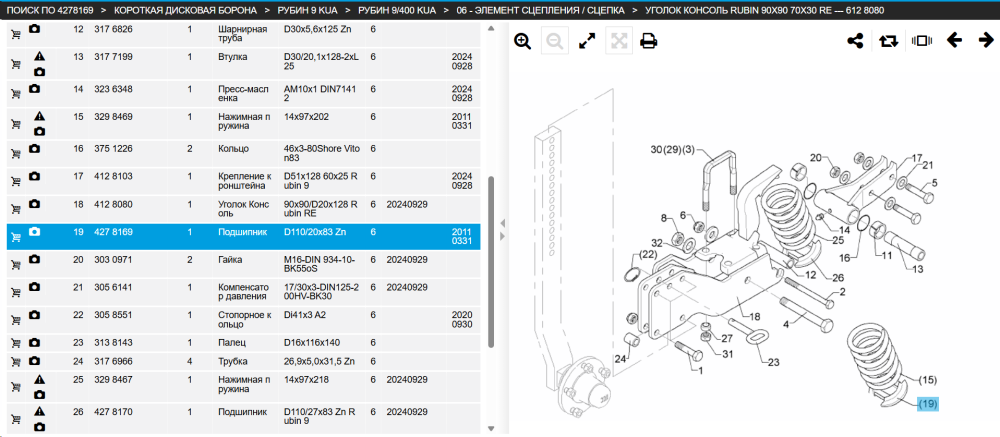1000x437 pixels.
Task: Add part 317 6826 to cart
Action: tap(16, 34)
